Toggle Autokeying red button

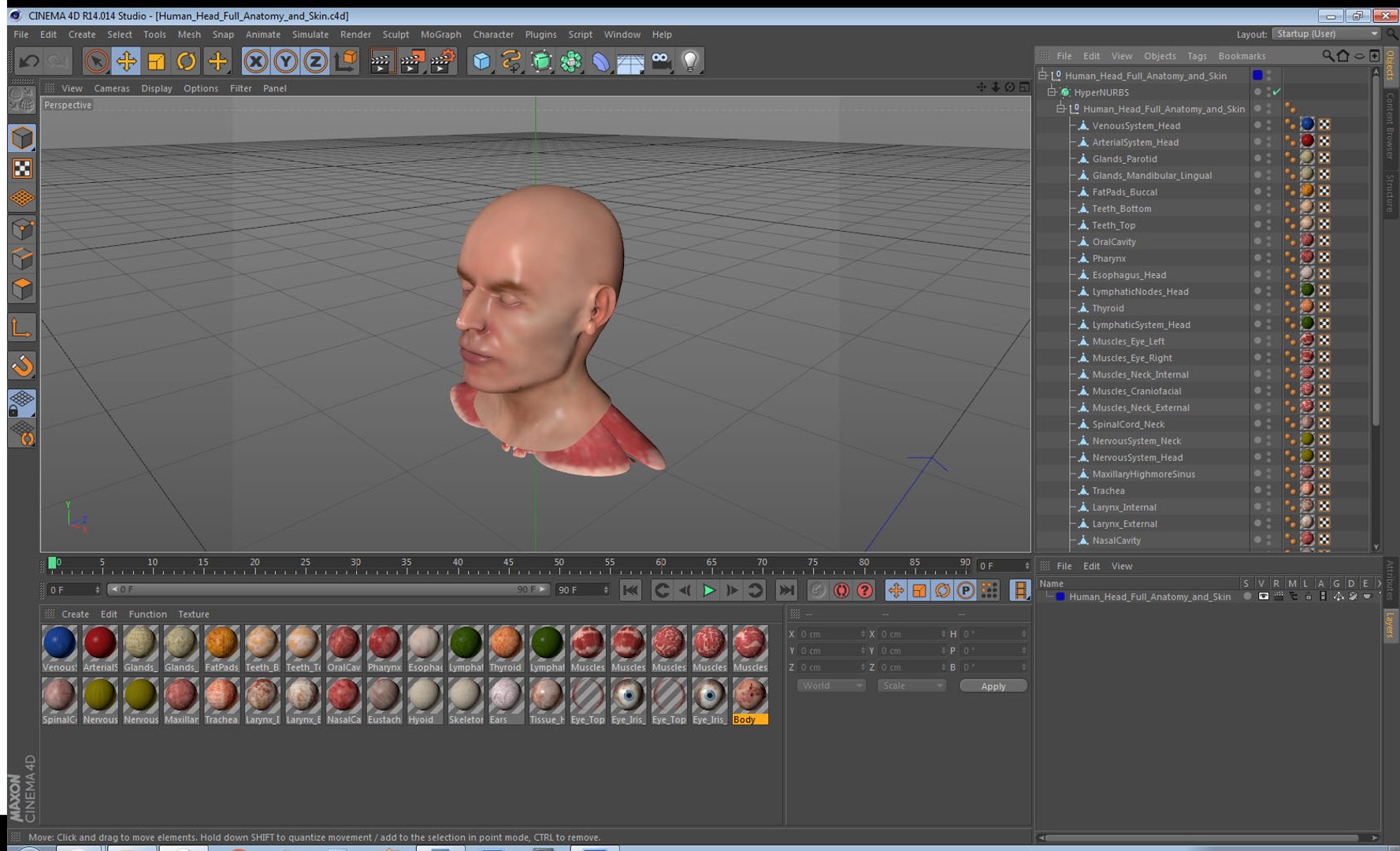[x=841, y=590]
